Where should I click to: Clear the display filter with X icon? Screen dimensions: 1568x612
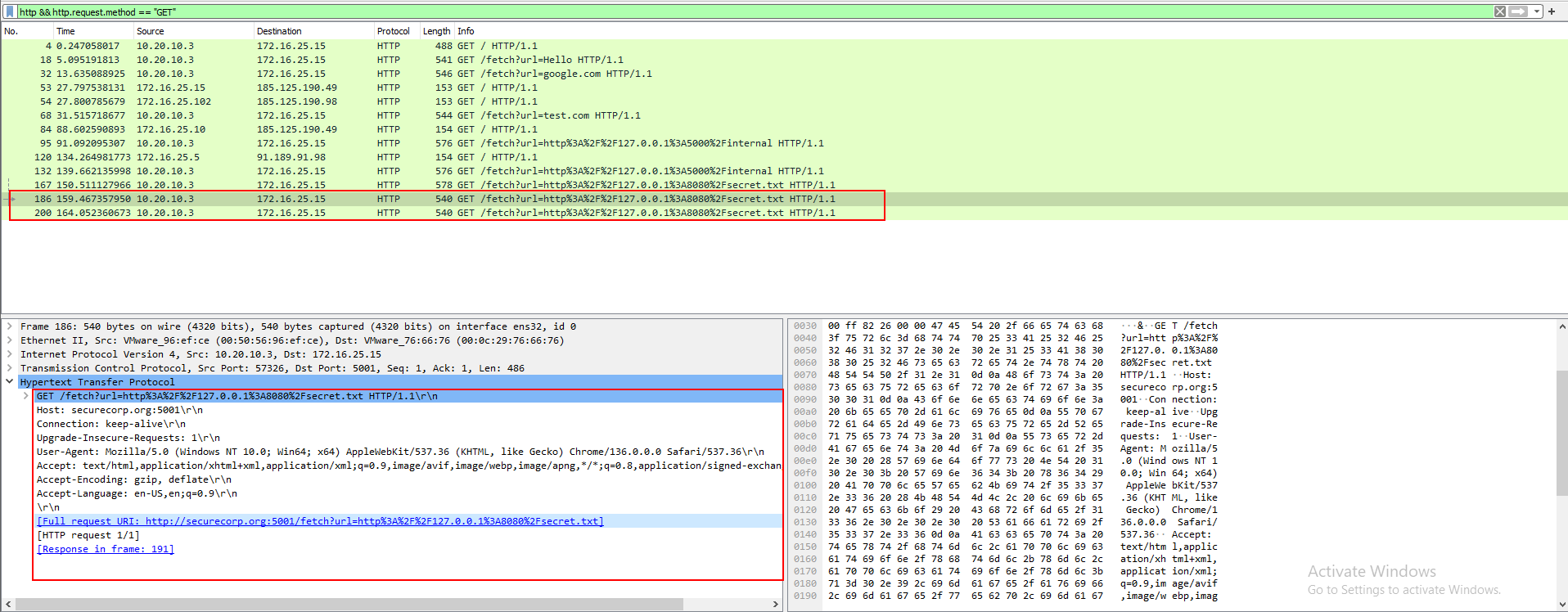pyautogui.click(x=1499, y=11)
